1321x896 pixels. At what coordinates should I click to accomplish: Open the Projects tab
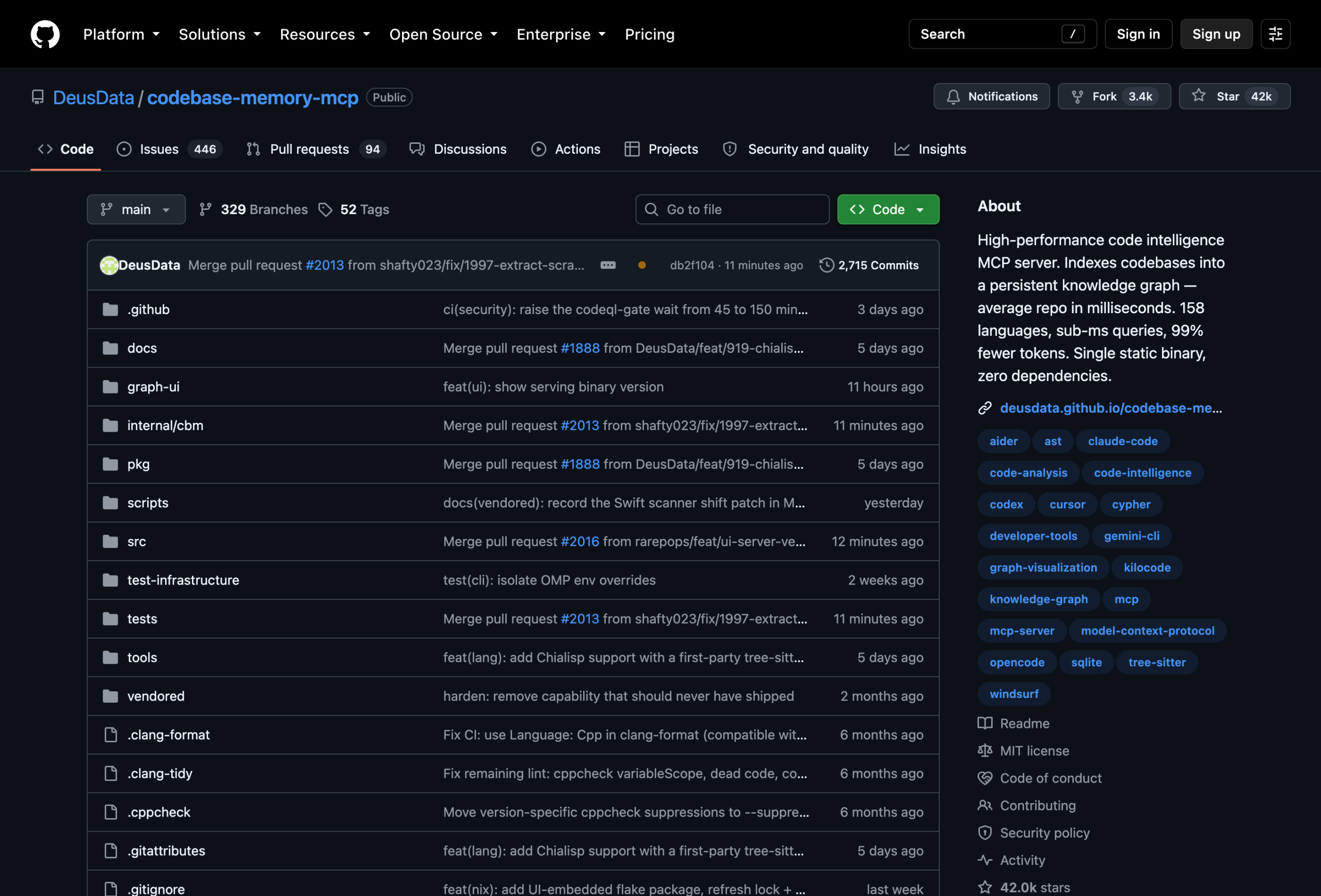click(x=661, y=150)
